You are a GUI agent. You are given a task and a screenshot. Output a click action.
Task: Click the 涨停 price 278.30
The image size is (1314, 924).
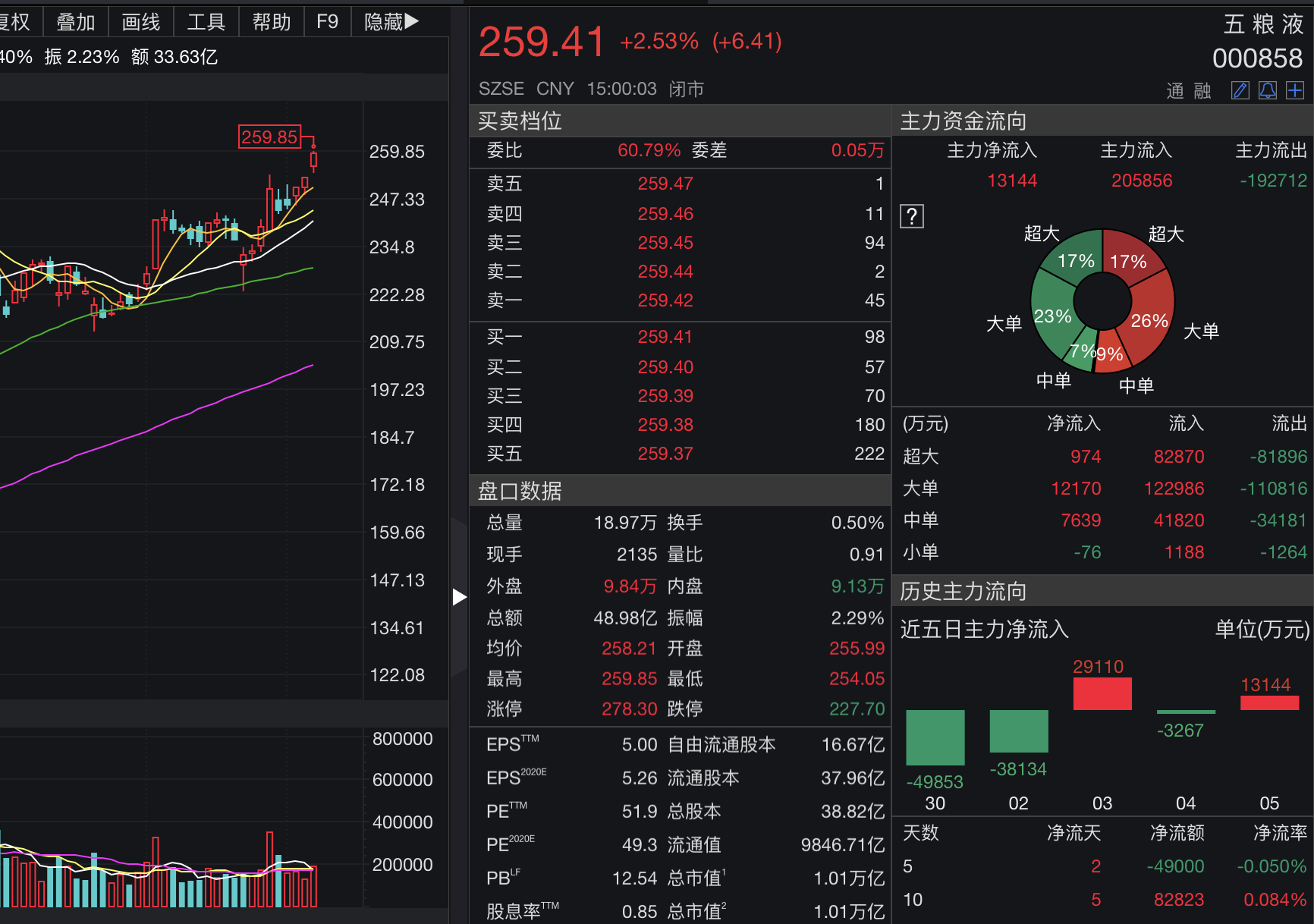(629, 709)
